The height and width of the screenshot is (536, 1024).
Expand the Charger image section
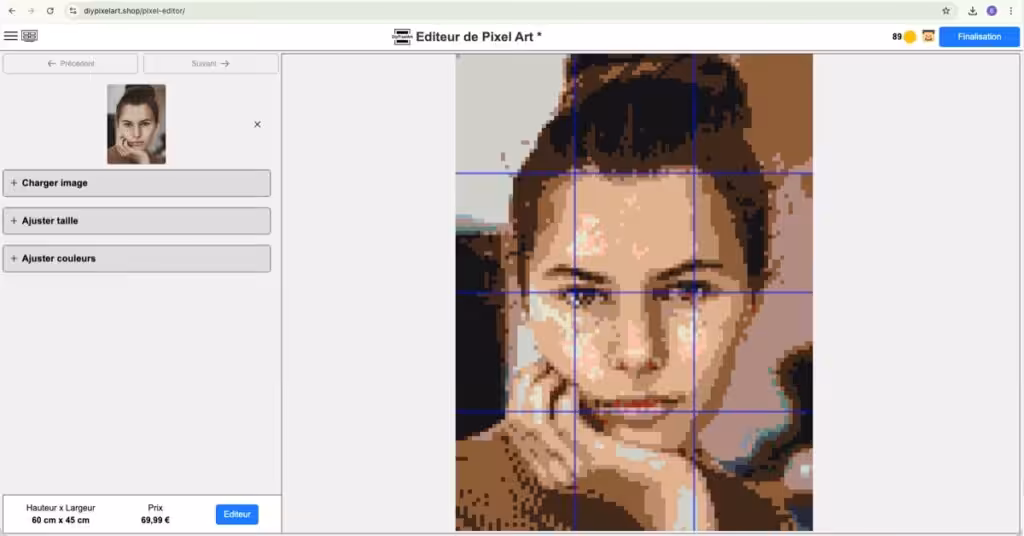[136, 183]
